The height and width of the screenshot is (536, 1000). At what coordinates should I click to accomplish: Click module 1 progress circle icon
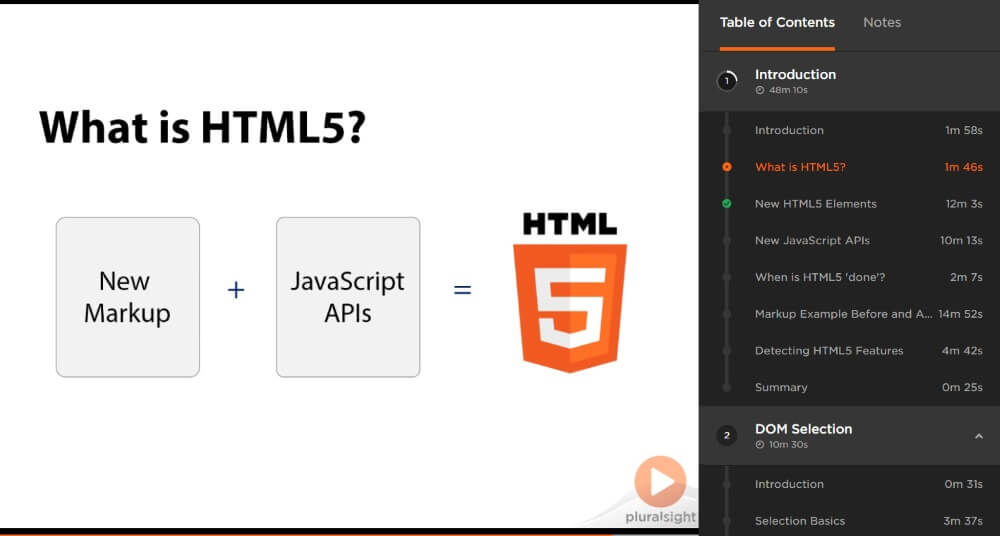click(x=727, y=81)
